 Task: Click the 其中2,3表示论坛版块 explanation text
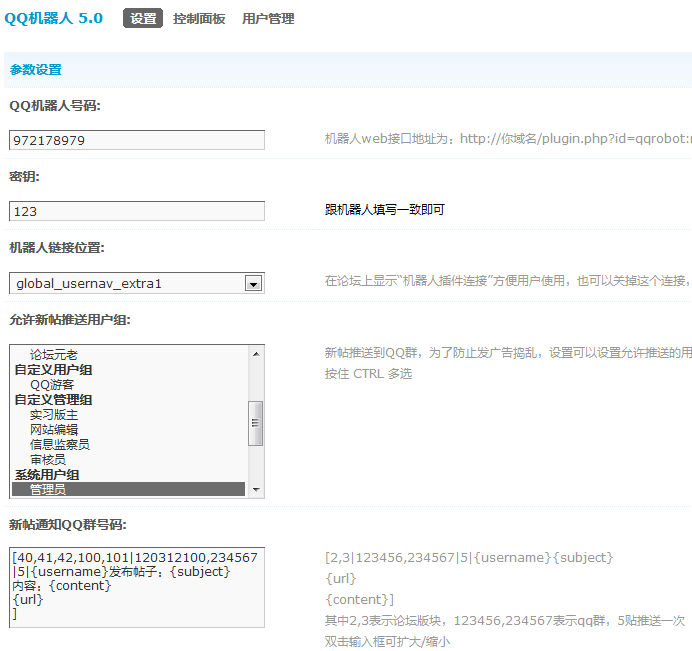click(505, 621)
